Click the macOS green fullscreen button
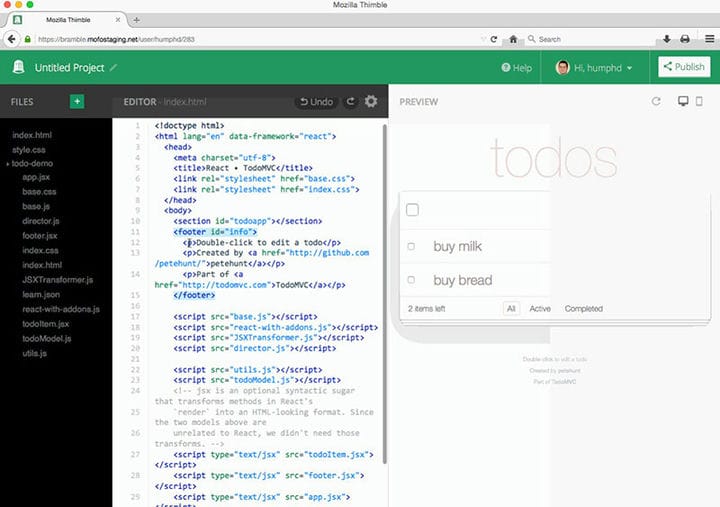The image size is (720, 507). (30, 4)
